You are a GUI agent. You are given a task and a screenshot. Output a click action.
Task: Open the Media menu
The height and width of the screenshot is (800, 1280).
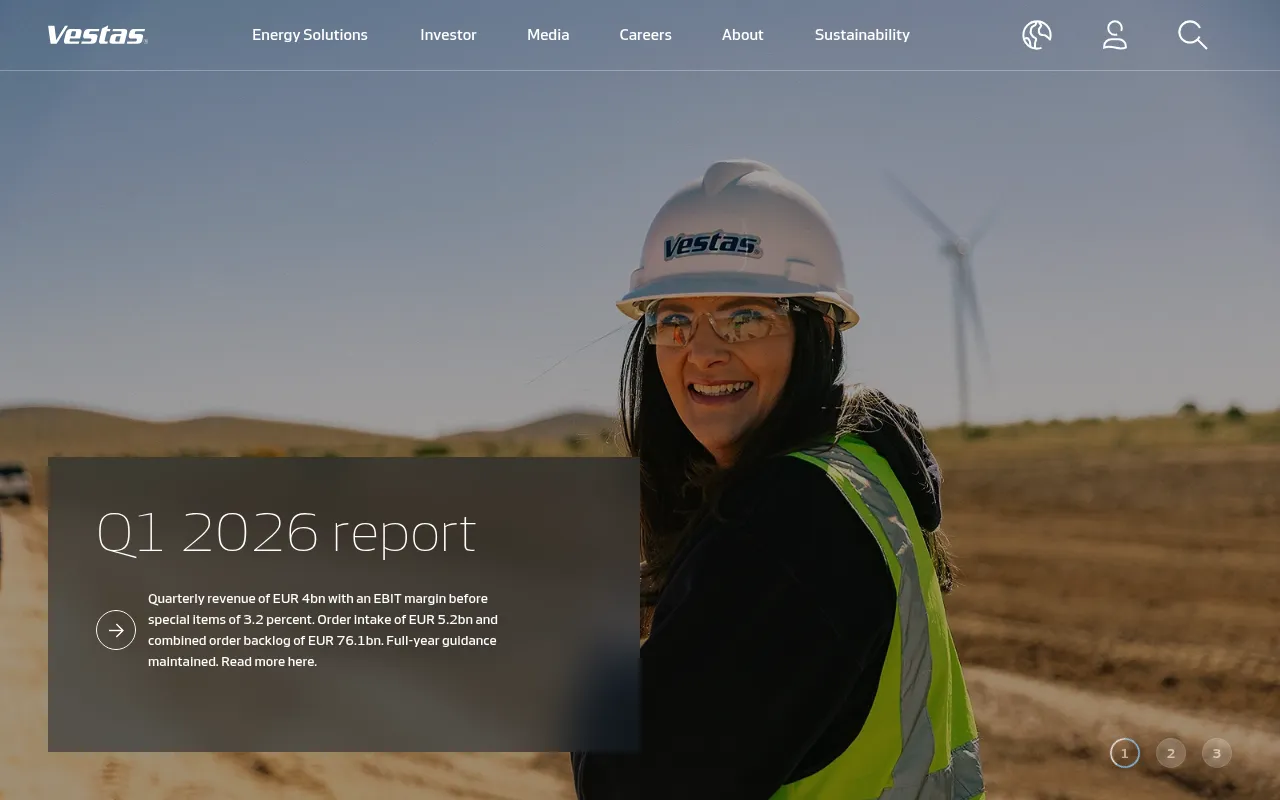(548, 35)
